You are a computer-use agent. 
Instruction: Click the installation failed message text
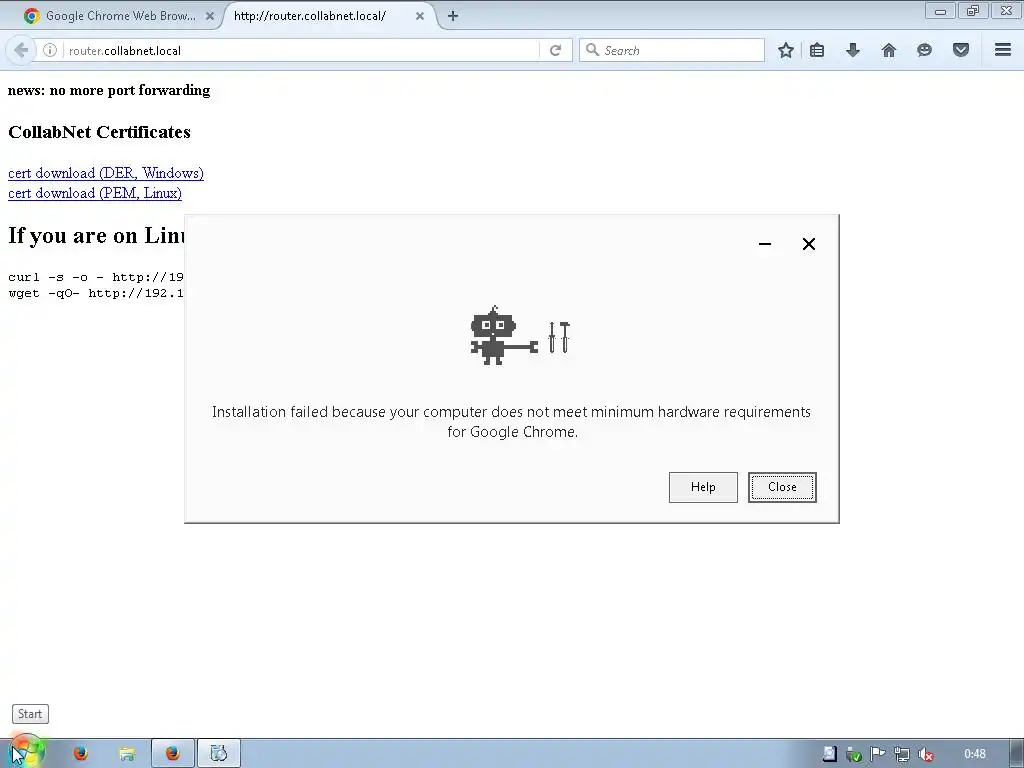tap(511, 422)
